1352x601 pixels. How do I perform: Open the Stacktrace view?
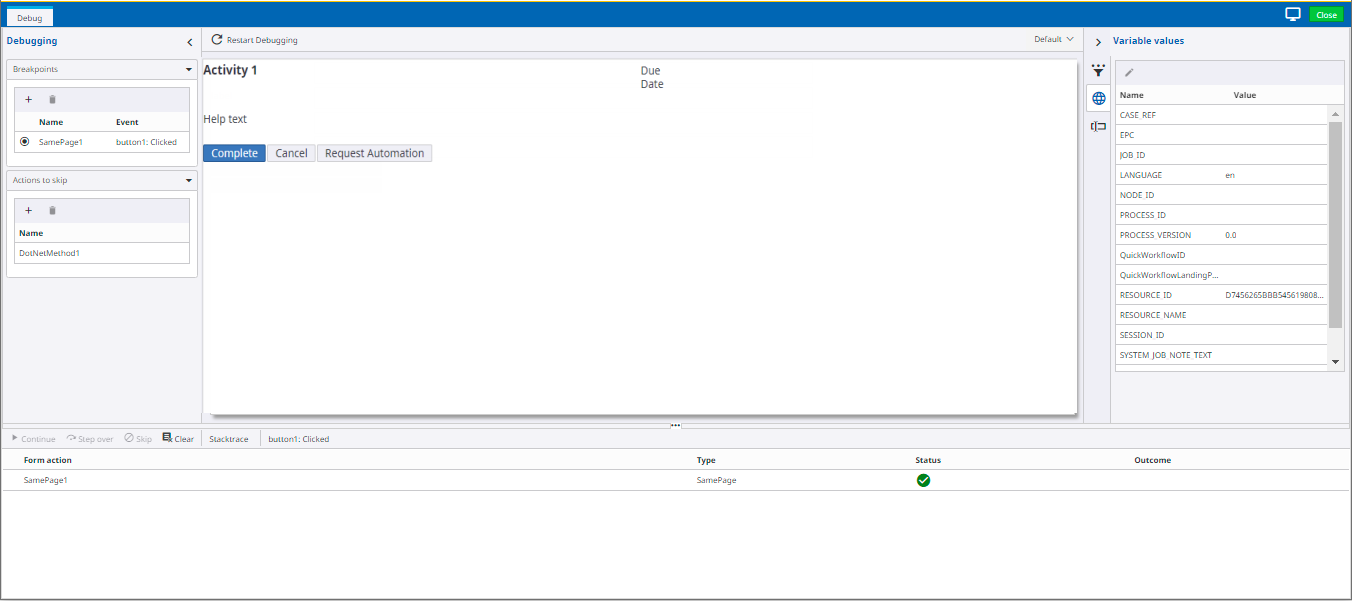click(x=228, y=437)
